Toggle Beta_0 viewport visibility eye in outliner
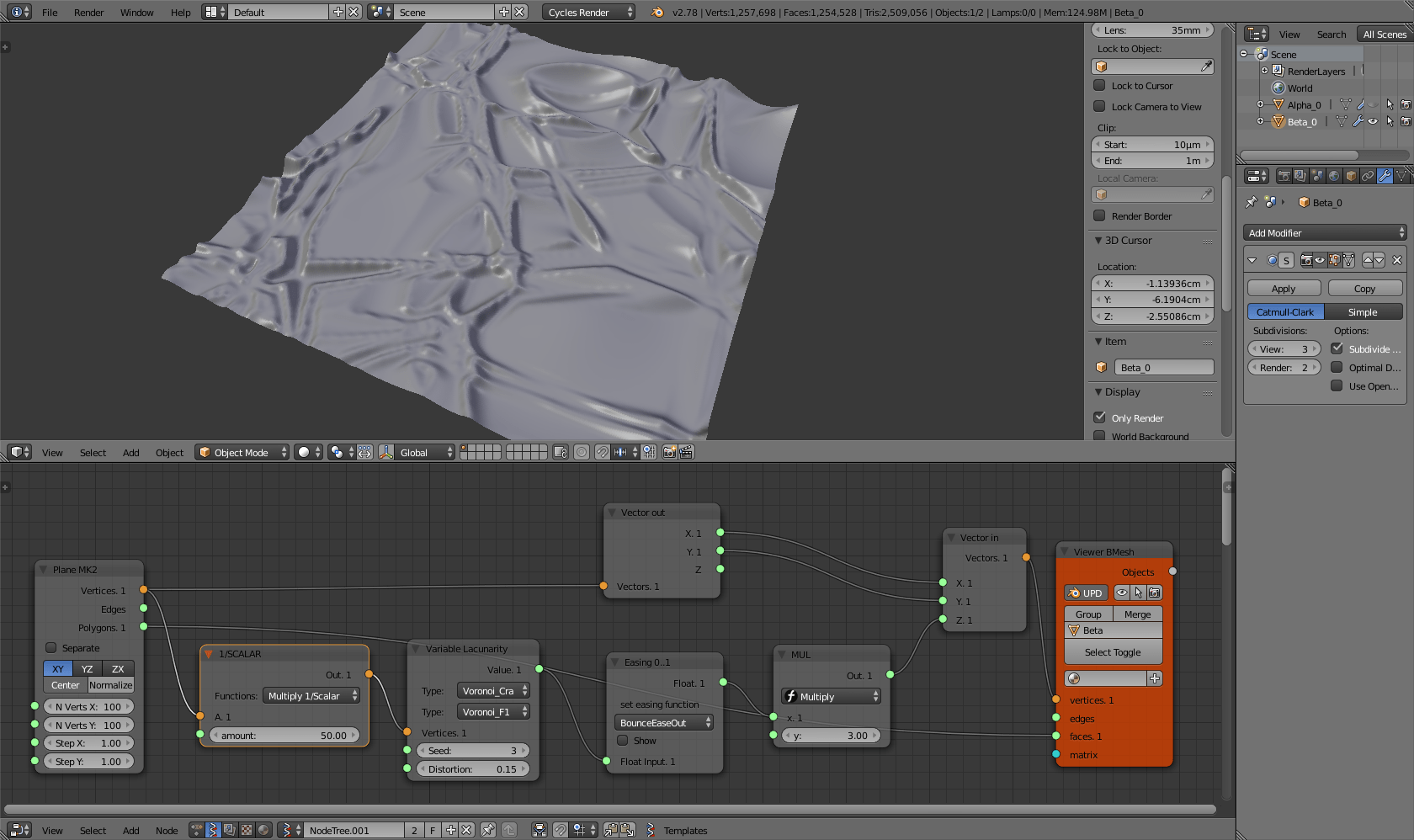Image resolution: width=1414 pixels, height=840 pixels. [x=1373, y=121]
